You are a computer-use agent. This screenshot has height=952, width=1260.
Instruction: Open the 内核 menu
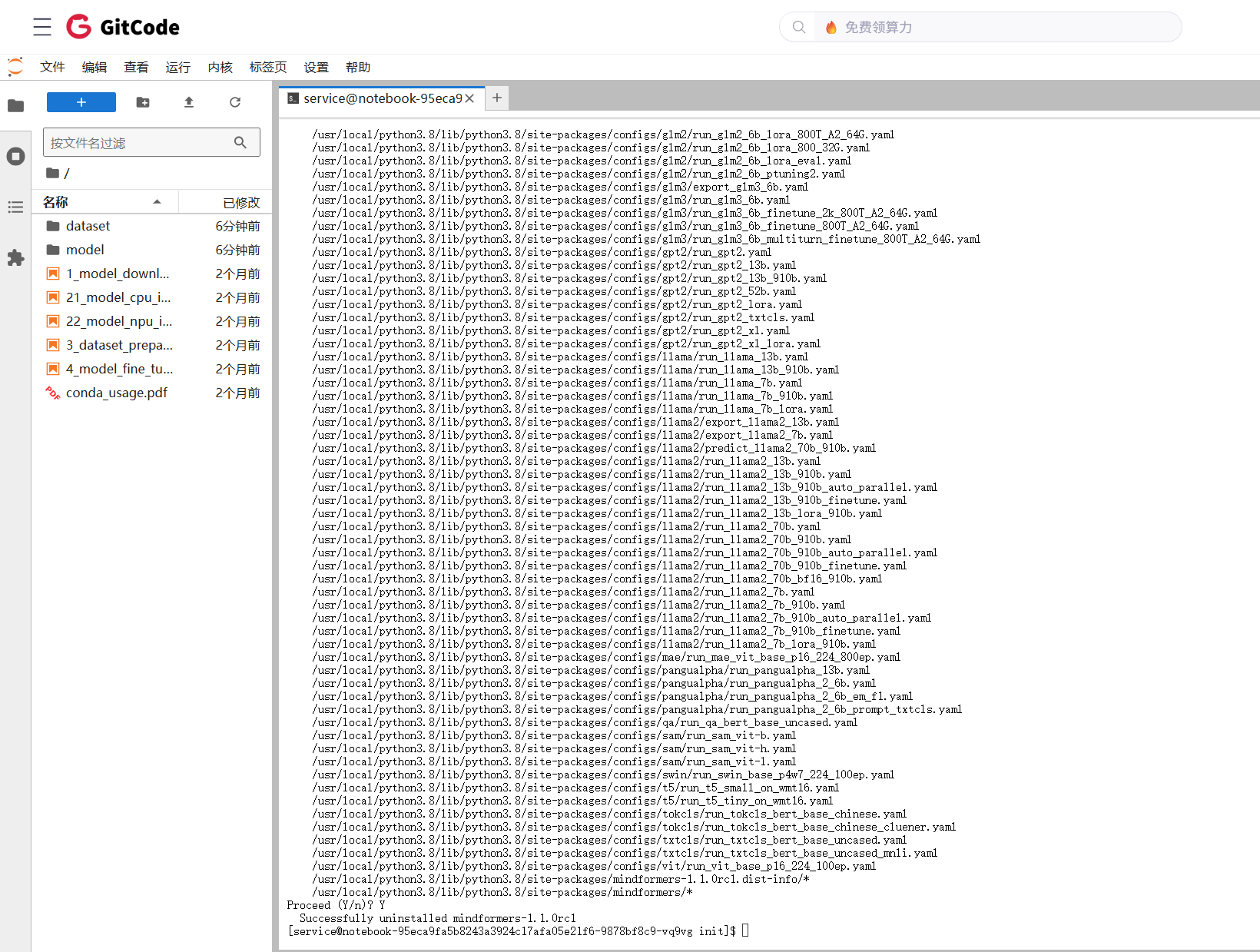coord(220,67)
